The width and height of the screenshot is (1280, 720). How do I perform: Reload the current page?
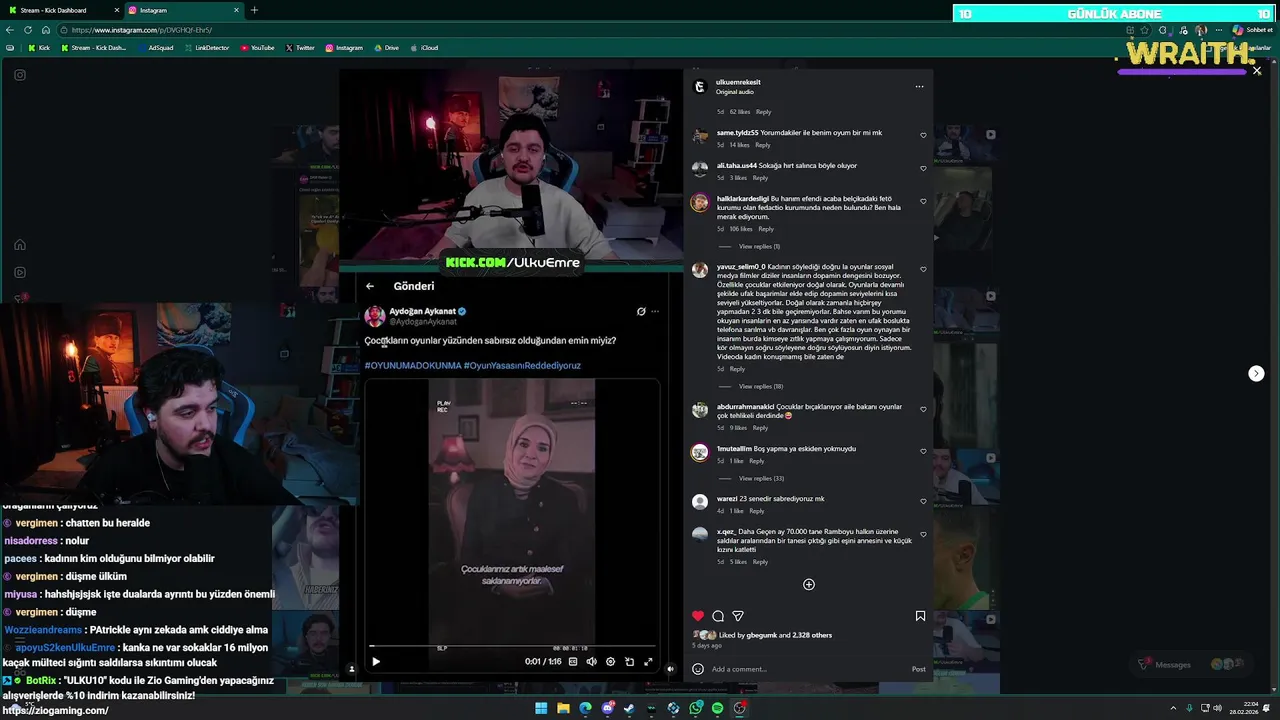point(28,30)
